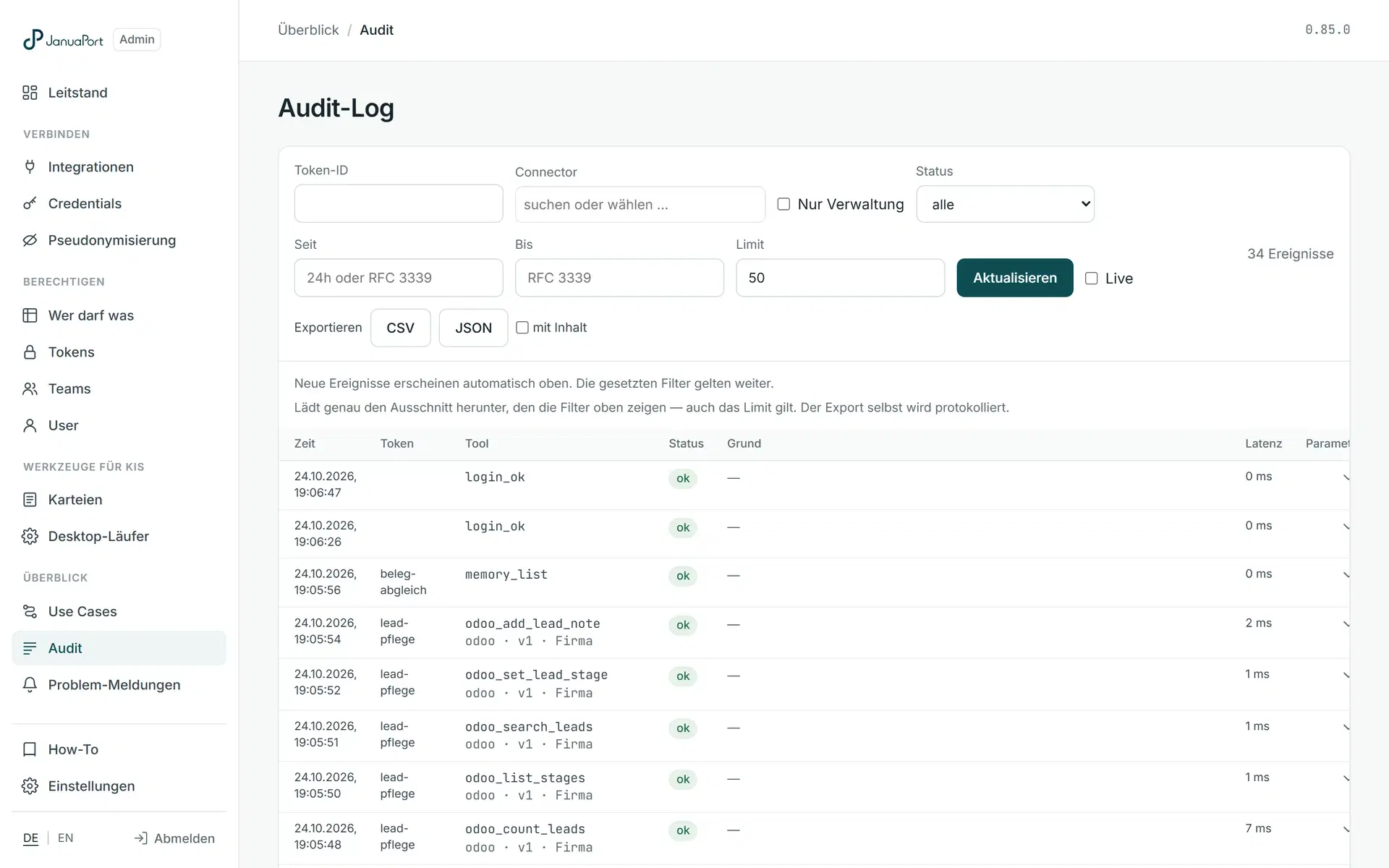Screen dimensions: 1389x868
Task: Expand the 19:06:47 login_ok row details
Action: 1346,477
